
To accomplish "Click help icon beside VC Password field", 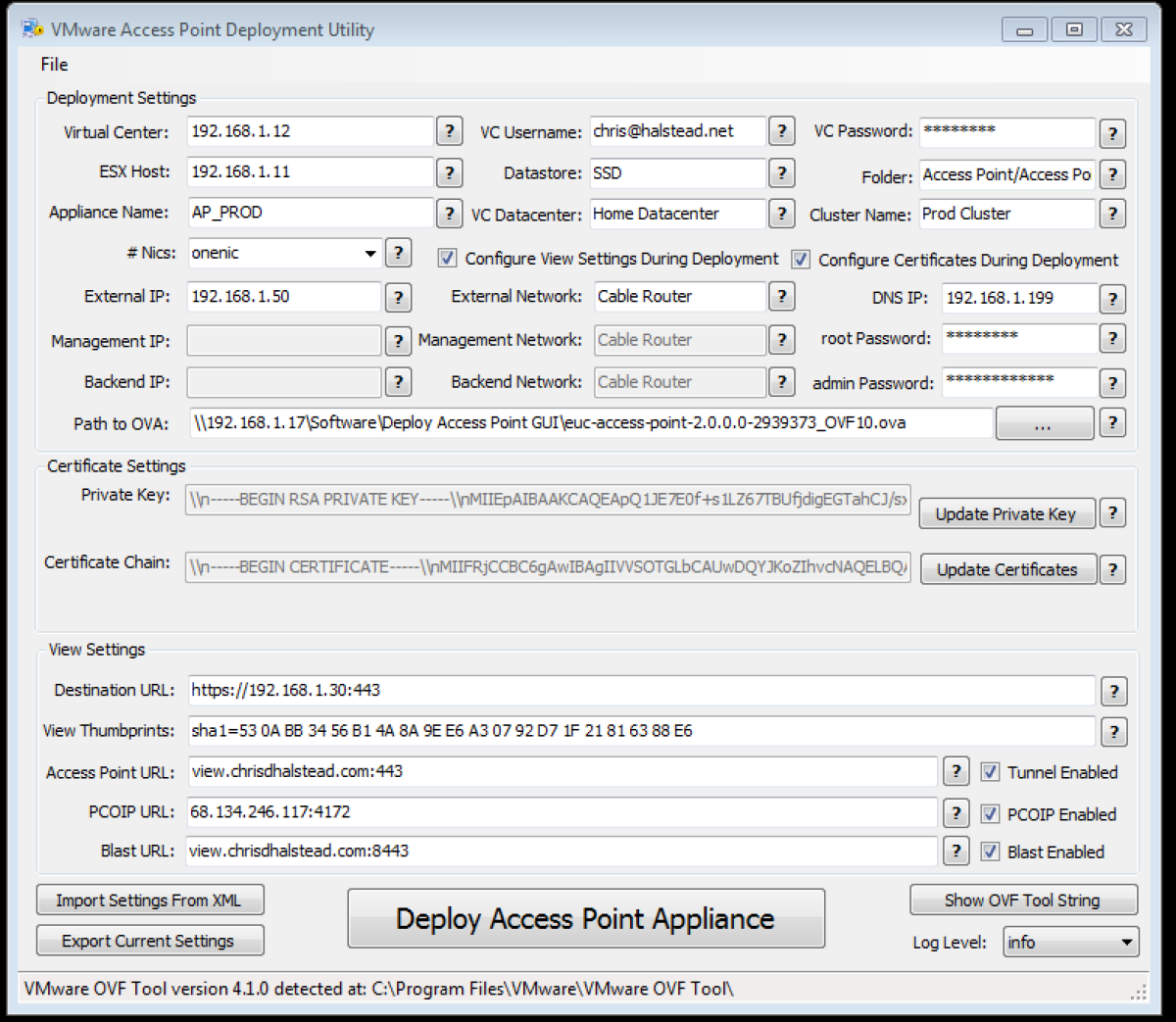I will tap(1112, 133).
